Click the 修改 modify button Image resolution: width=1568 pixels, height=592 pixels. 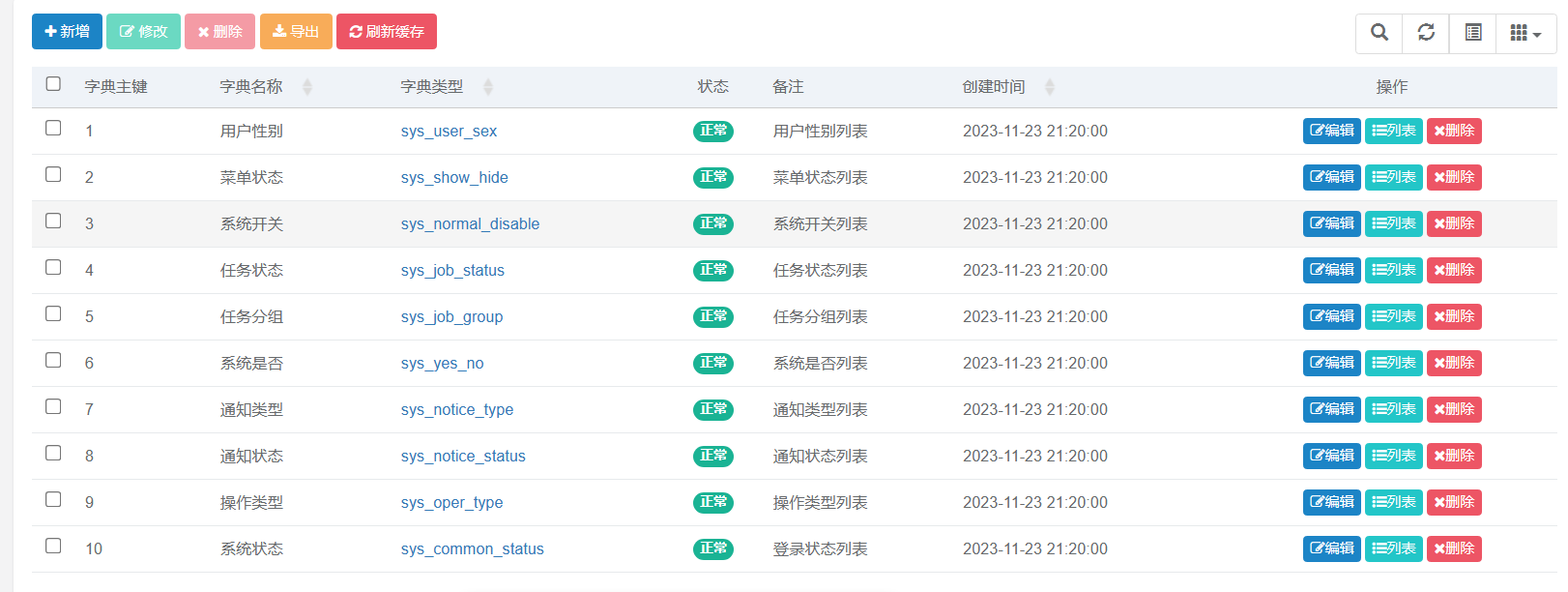click(x=143, y=31)
